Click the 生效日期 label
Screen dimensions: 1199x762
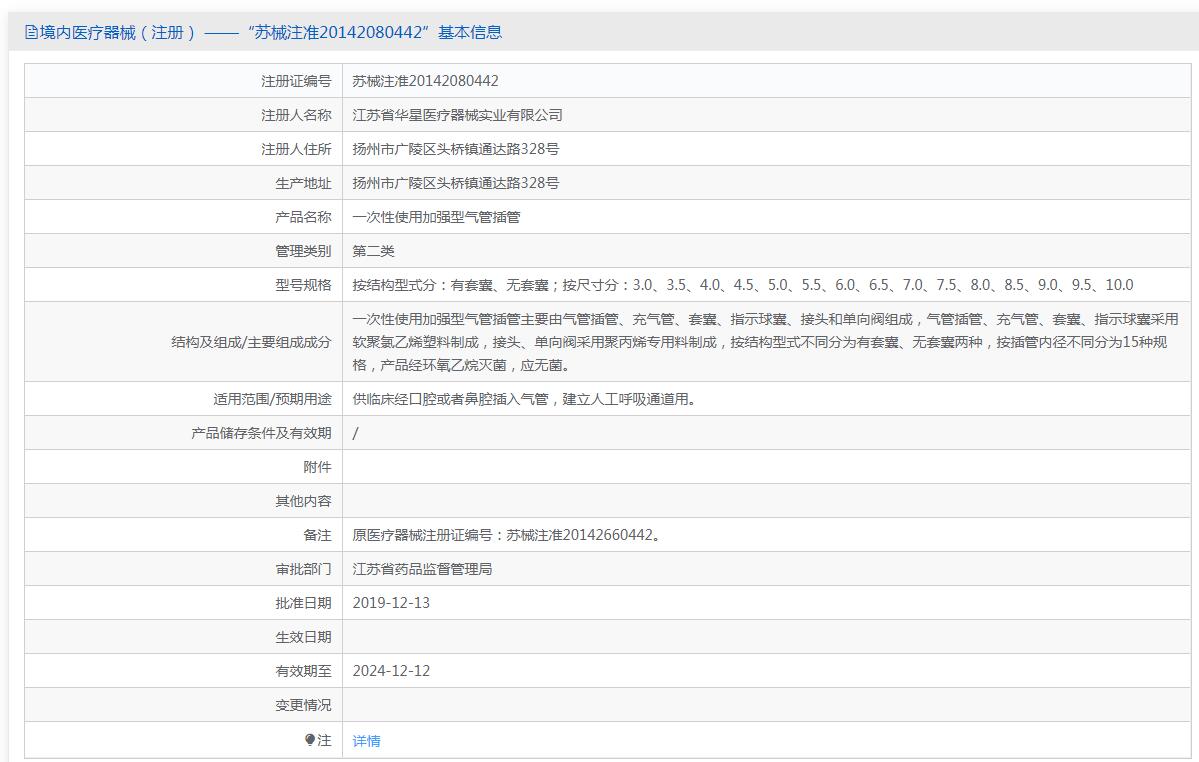[x=304, y=637]
